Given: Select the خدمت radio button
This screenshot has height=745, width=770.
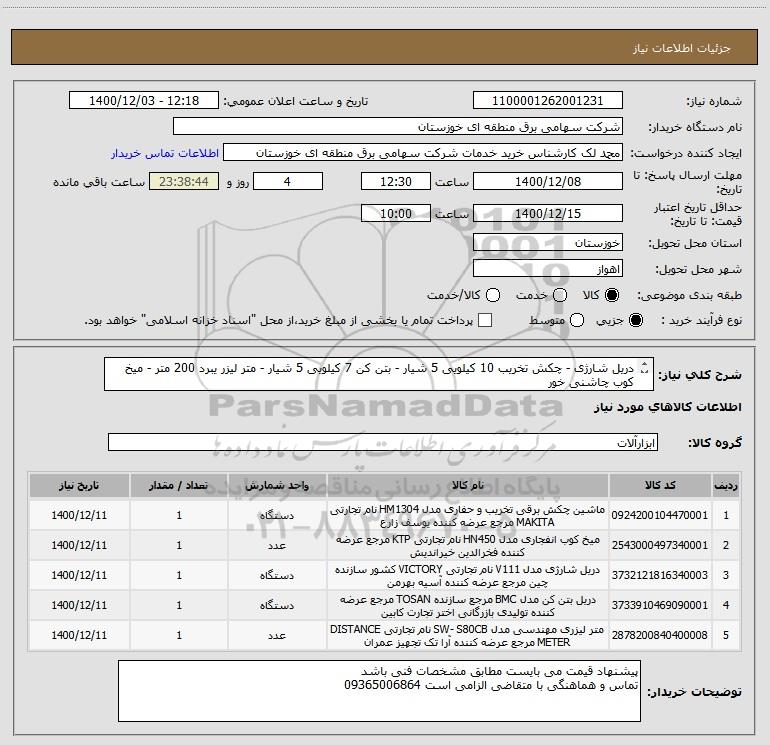Looking at the screenshot, I should 560,295.
